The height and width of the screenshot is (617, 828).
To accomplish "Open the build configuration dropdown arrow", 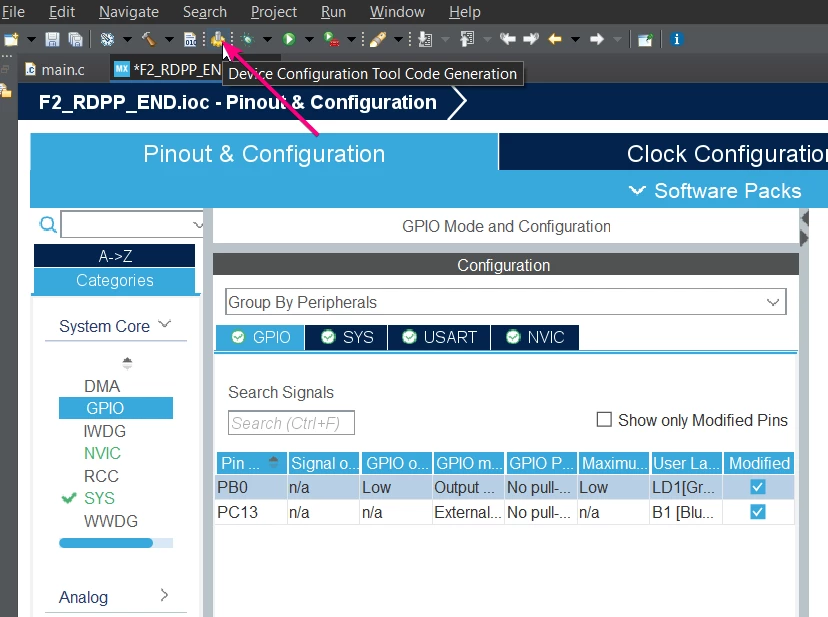I will pos(127,39).
